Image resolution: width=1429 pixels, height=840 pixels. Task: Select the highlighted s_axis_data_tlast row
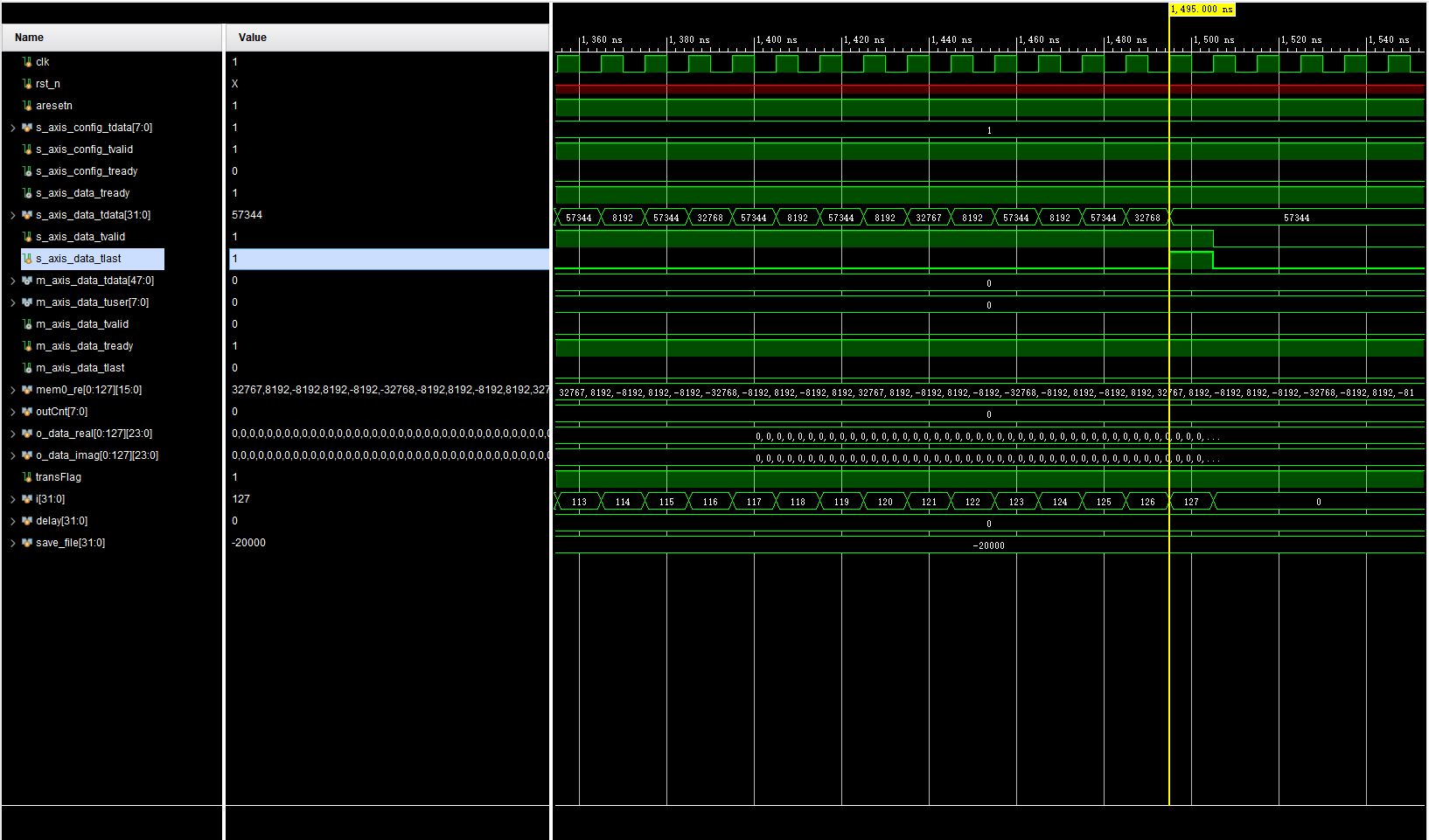[93, 259]
